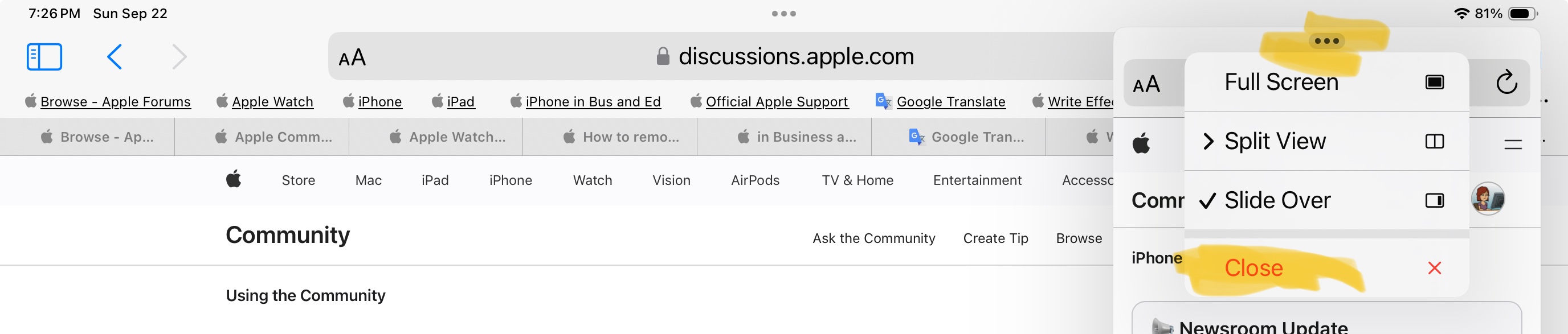Open the Official Apple Support bookmark
This screenshot has width=1568, height=334.
776,102
